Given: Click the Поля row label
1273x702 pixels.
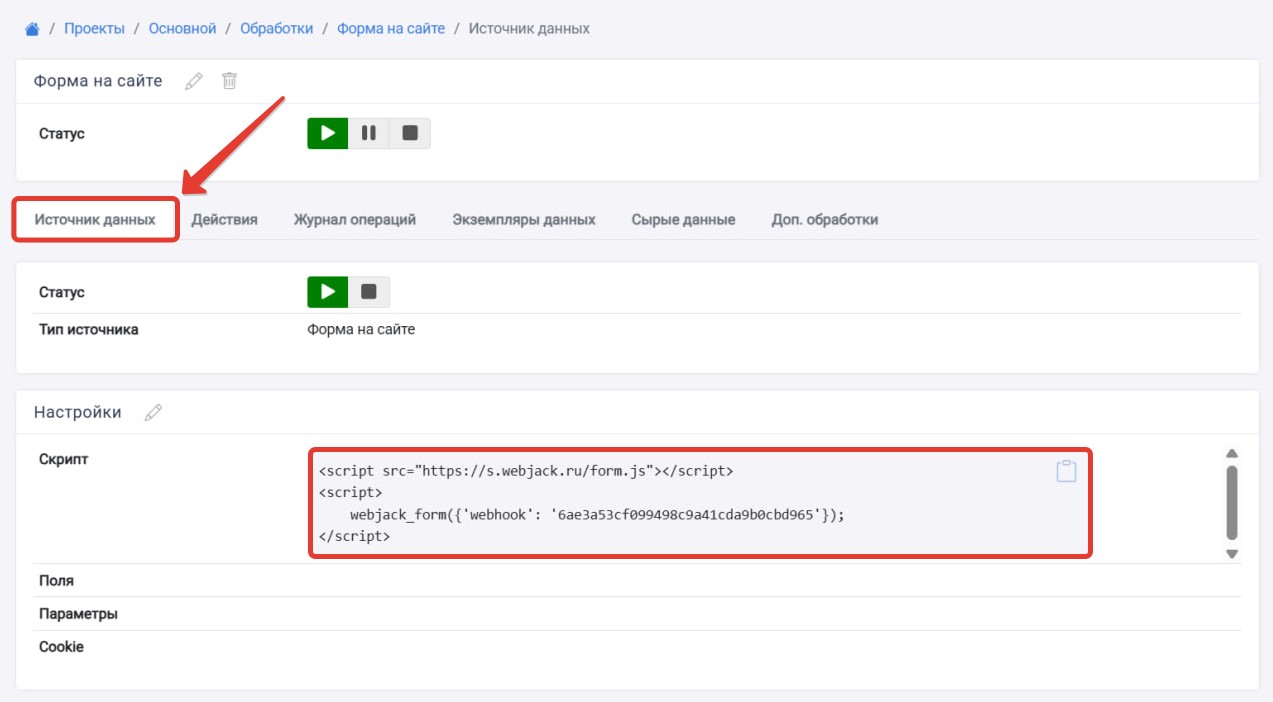Looking at the screenshot, I should tap(56, 580).
